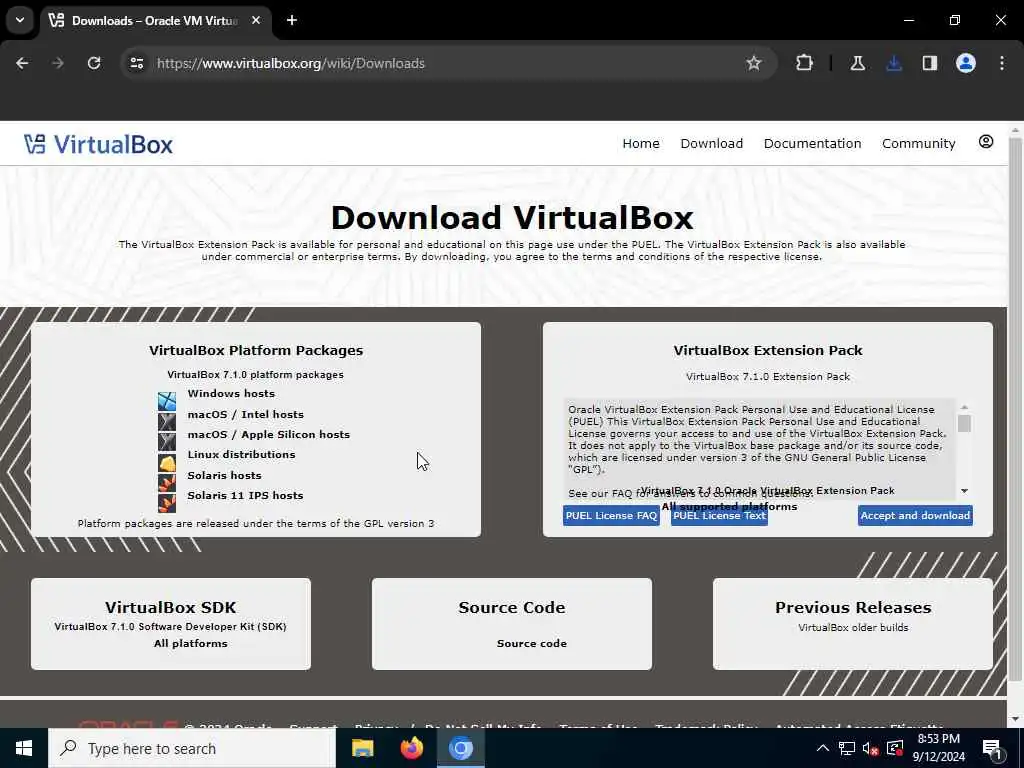Open Chrome Labs flask icon
The height and width of the screenshot is (768, 1024).
[857, 63]
